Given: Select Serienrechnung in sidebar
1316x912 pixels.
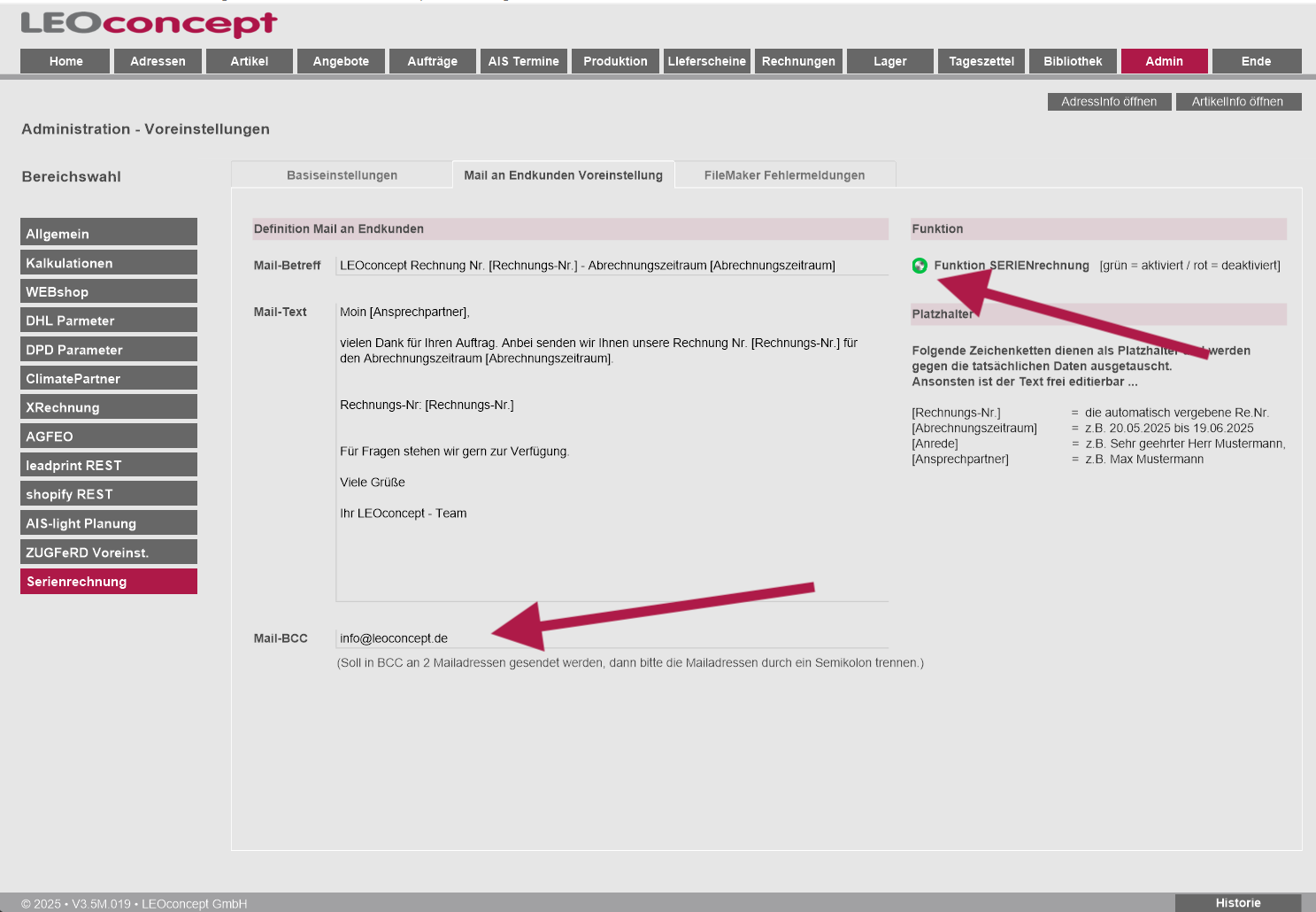Looking at the screenshot, I should click(x=109, y=581).
